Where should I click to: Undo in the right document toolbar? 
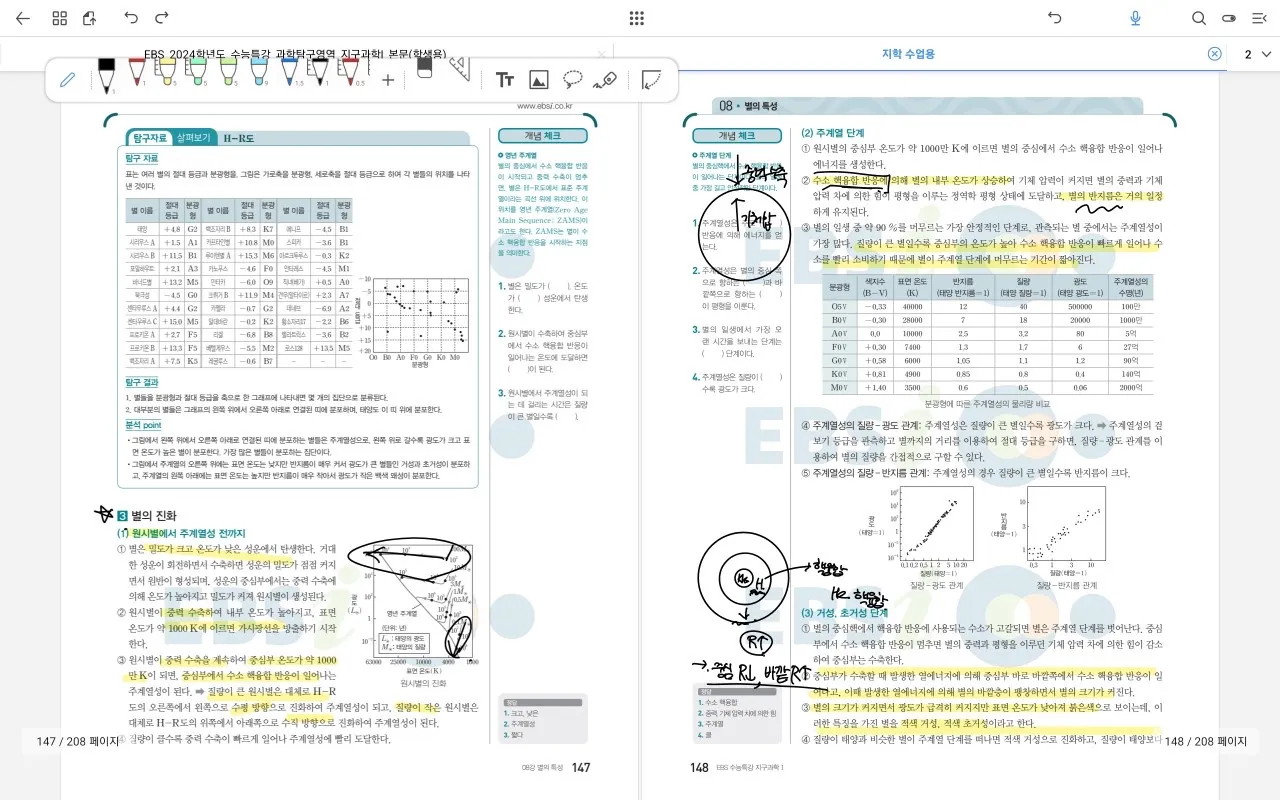pyautogui.click(x=1054, y=18)
